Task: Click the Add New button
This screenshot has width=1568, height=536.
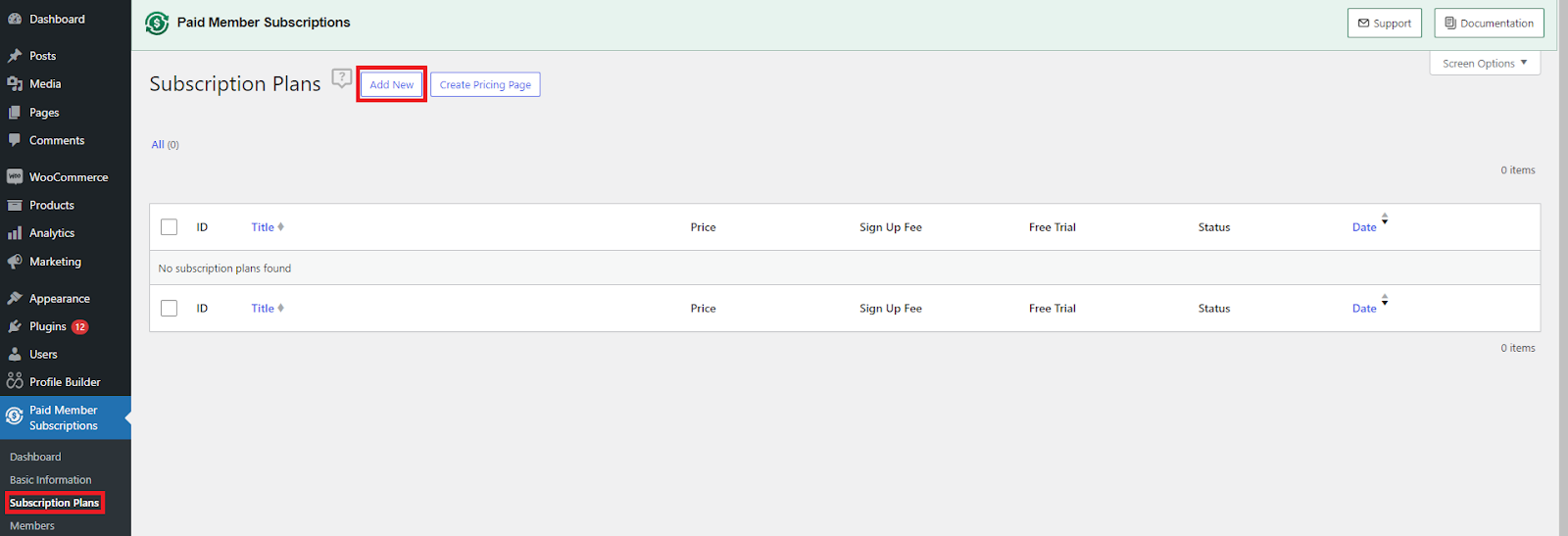Action: [x=391, y=85]
